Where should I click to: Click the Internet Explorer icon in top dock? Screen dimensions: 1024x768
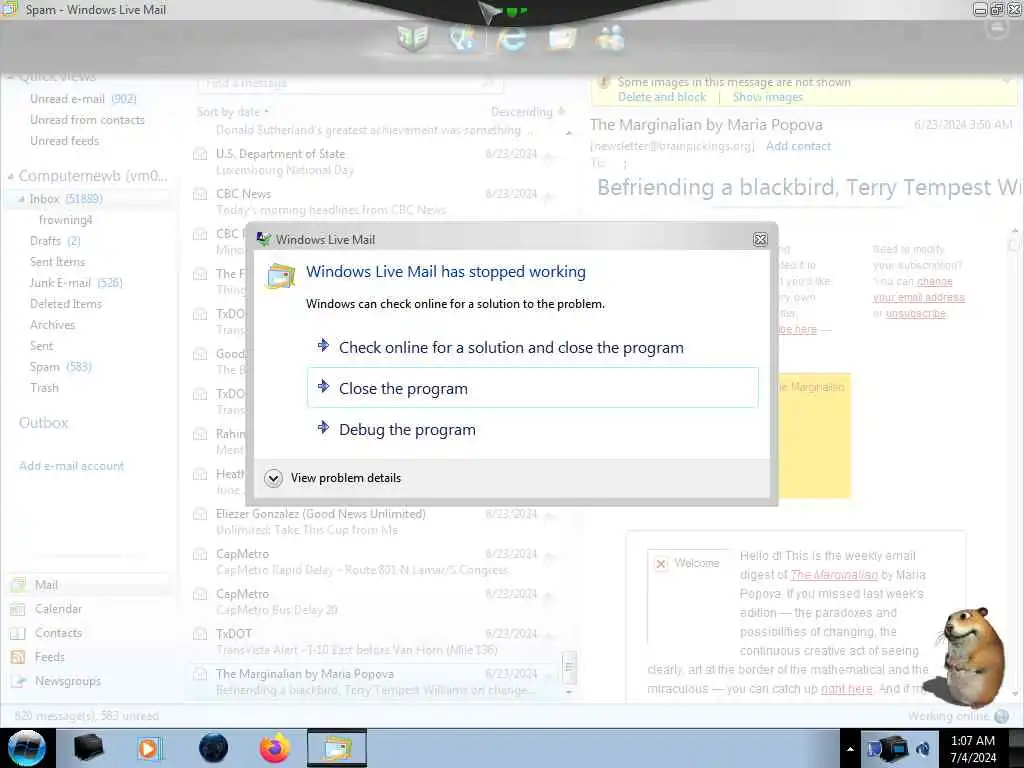(511, 39)
